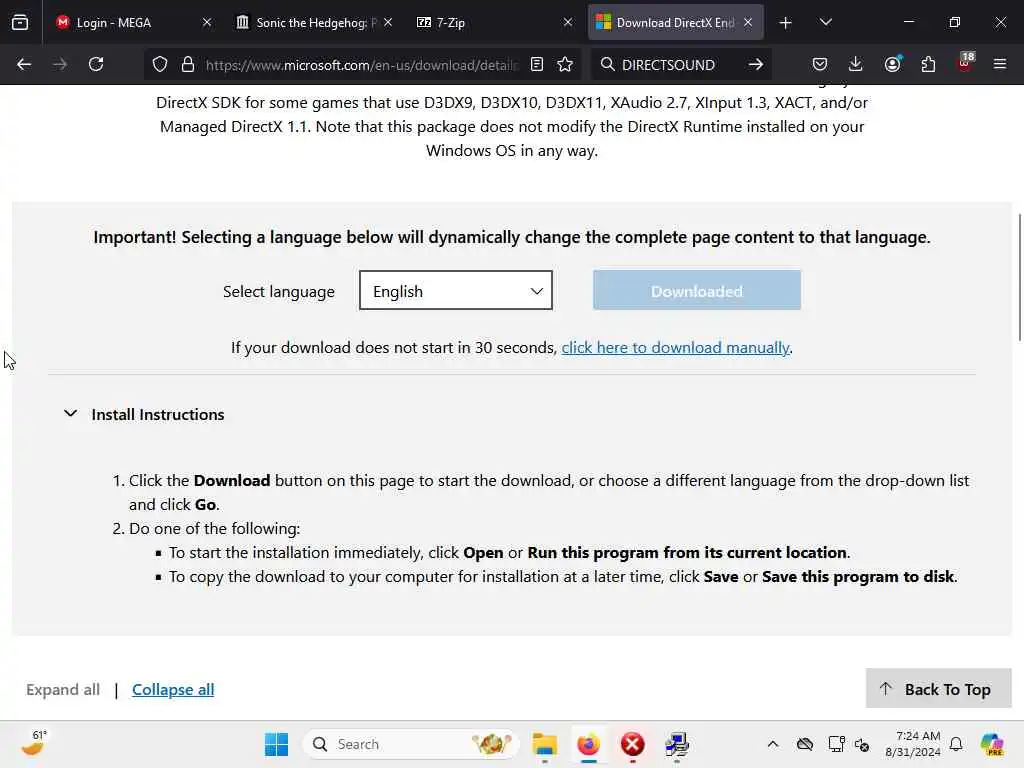Launch Copilot preview from taskbar
Viewport: 1024px width, 768px height.
[x=992, y=744]
